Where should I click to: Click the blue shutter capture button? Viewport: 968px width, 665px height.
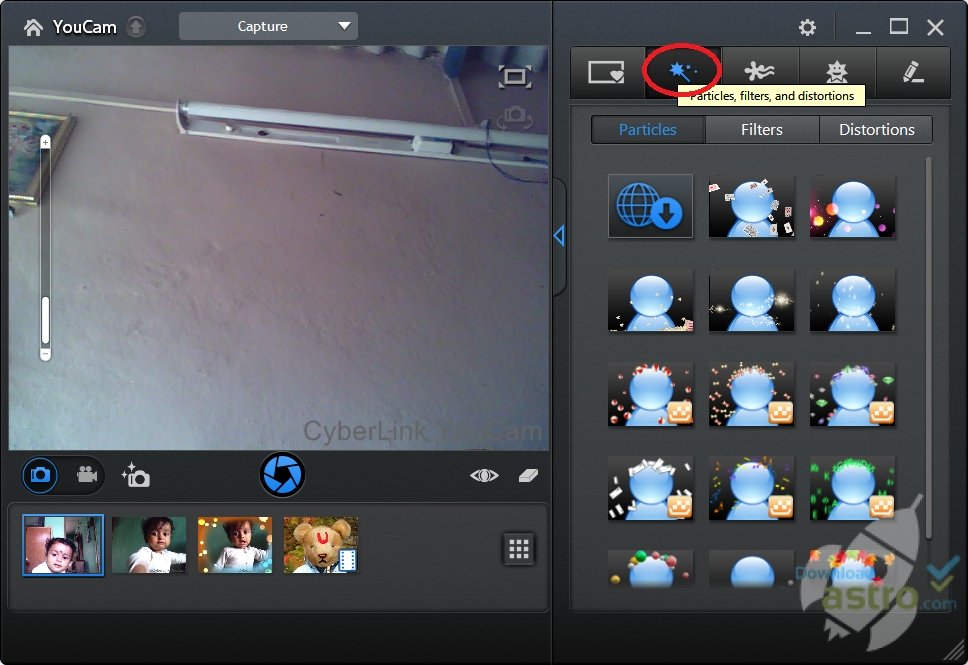tap(282, 474)
